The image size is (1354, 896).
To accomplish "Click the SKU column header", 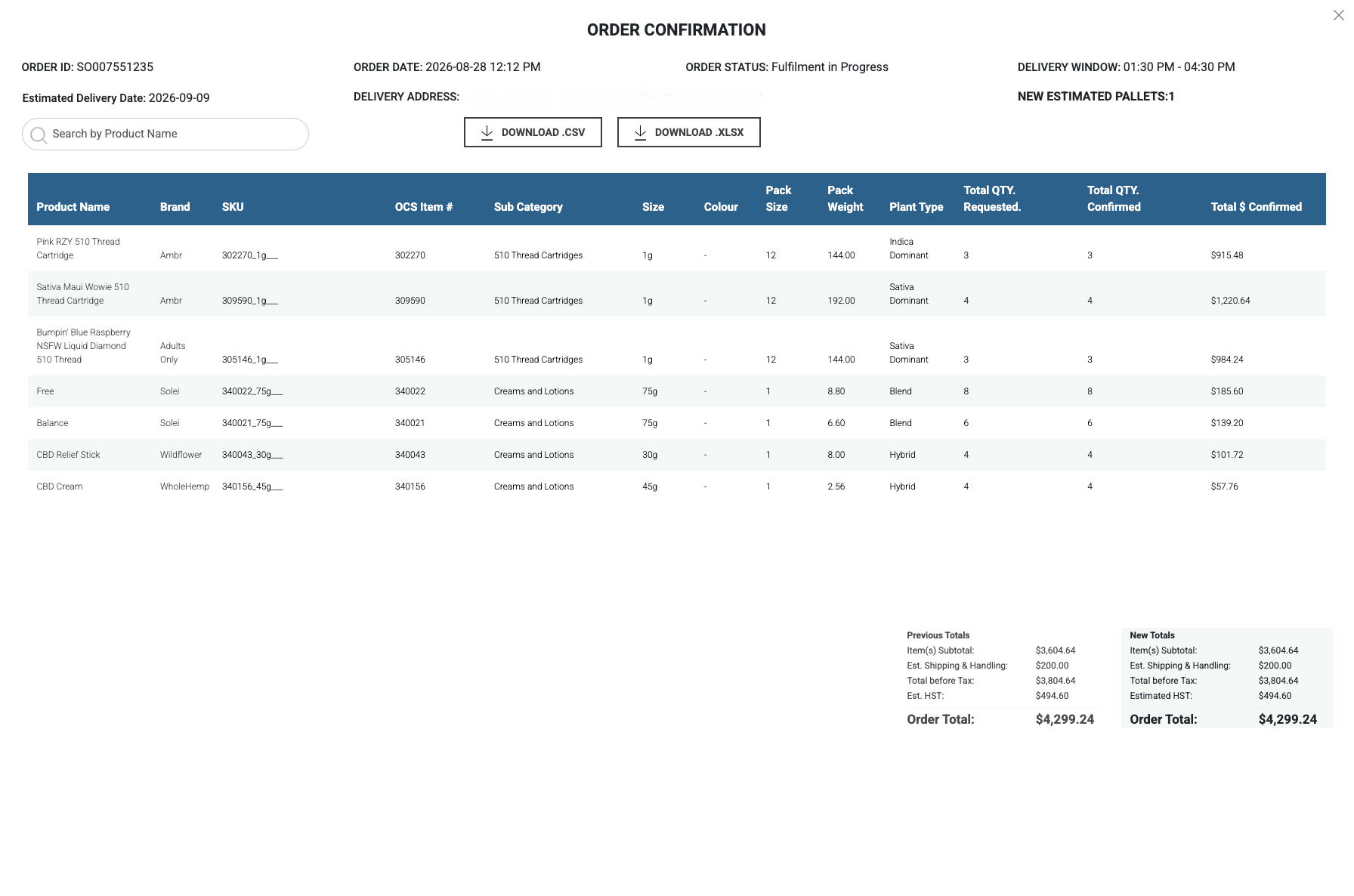I will pyautogui.click(x=233, y=207).
